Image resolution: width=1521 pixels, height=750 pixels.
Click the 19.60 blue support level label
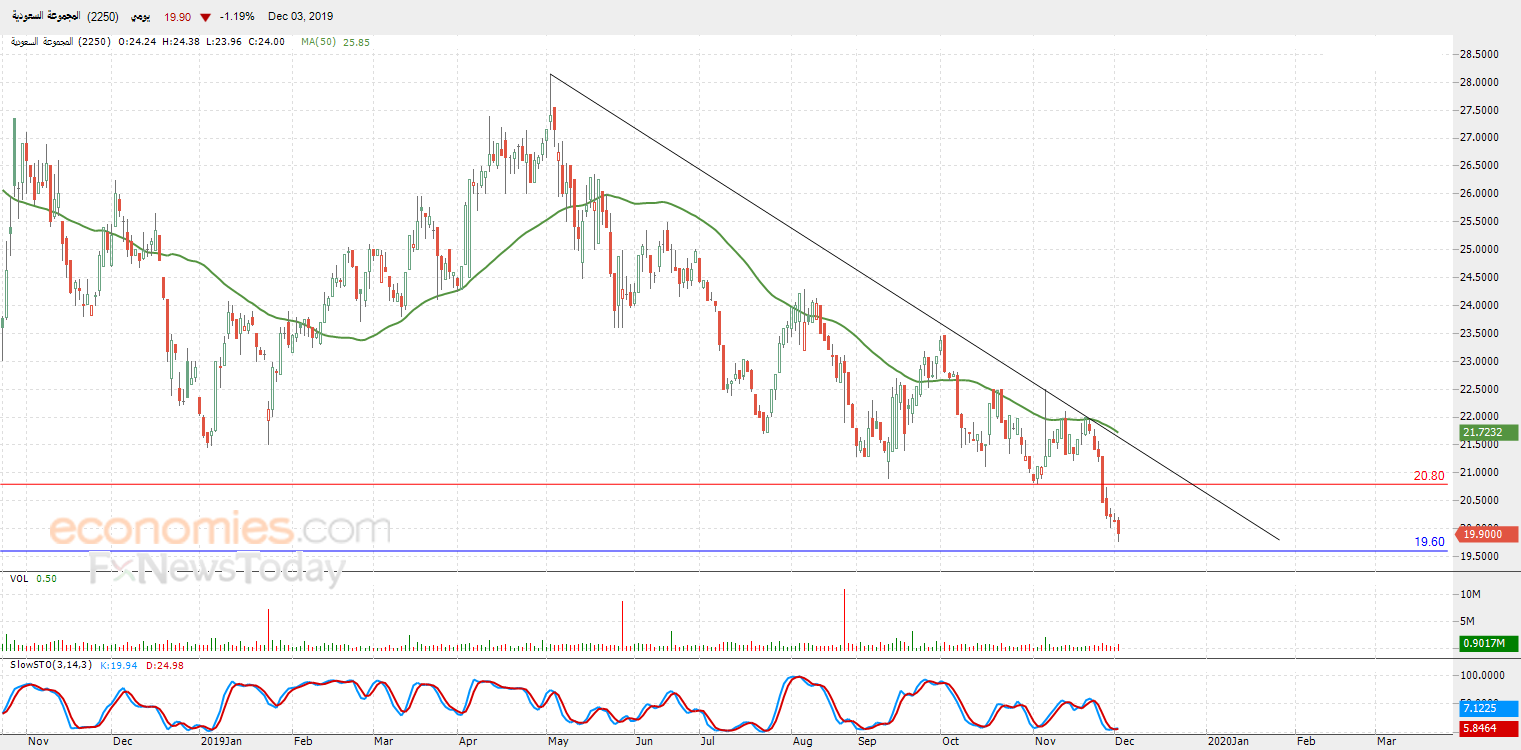click(1429, 542)
